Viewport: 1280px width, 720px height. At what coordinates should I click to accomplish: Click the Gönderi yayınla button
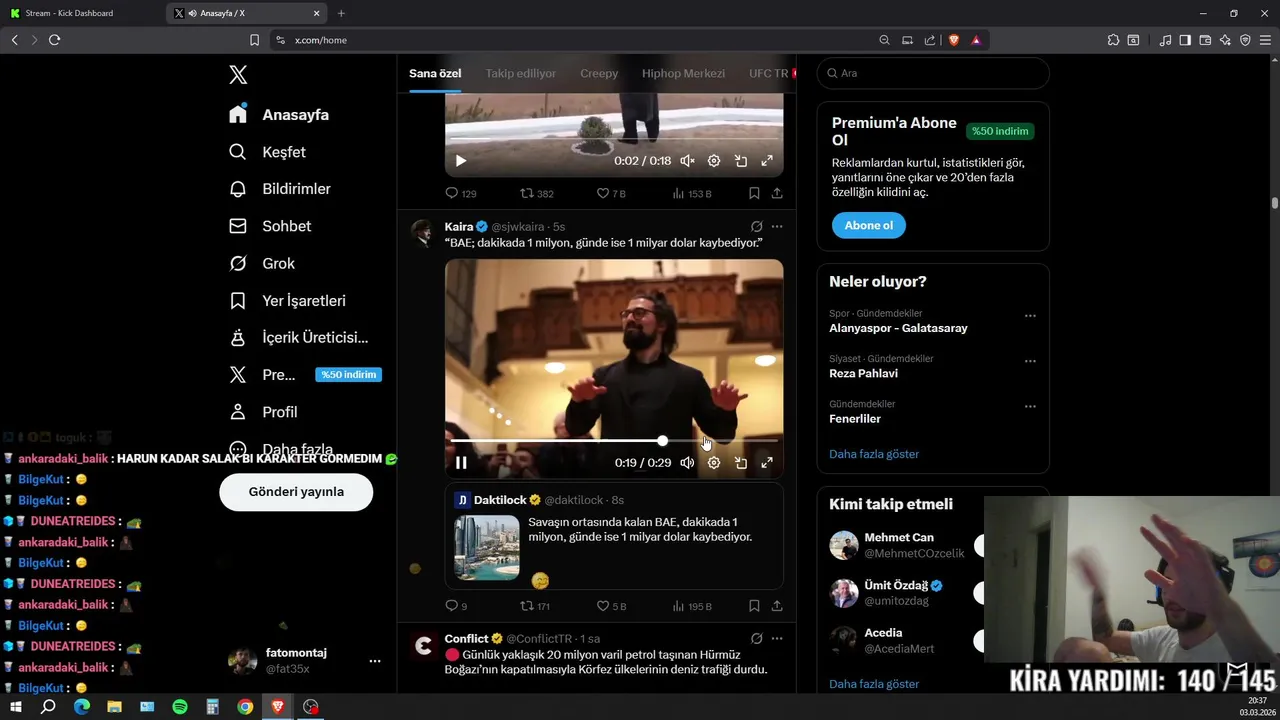(296, 492)
